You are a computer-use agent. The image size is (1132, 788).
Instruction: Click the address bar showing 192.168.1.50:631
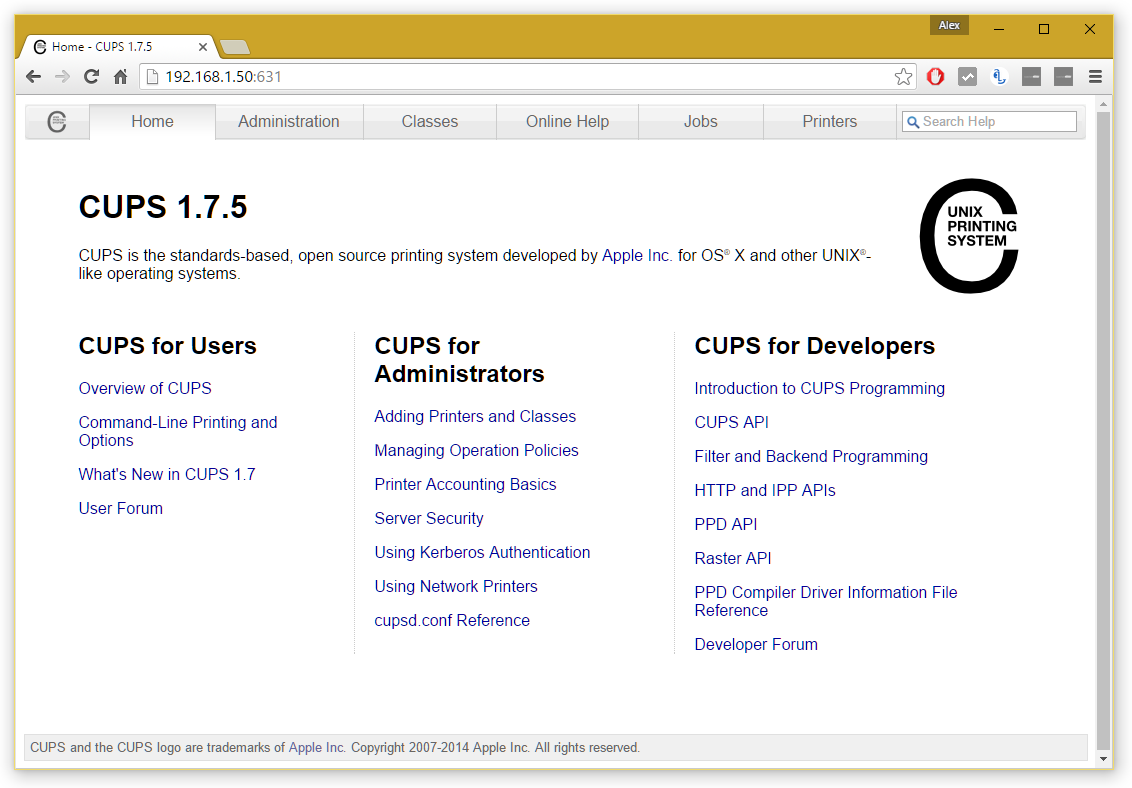pyautogui.click(x=527, y=76)
